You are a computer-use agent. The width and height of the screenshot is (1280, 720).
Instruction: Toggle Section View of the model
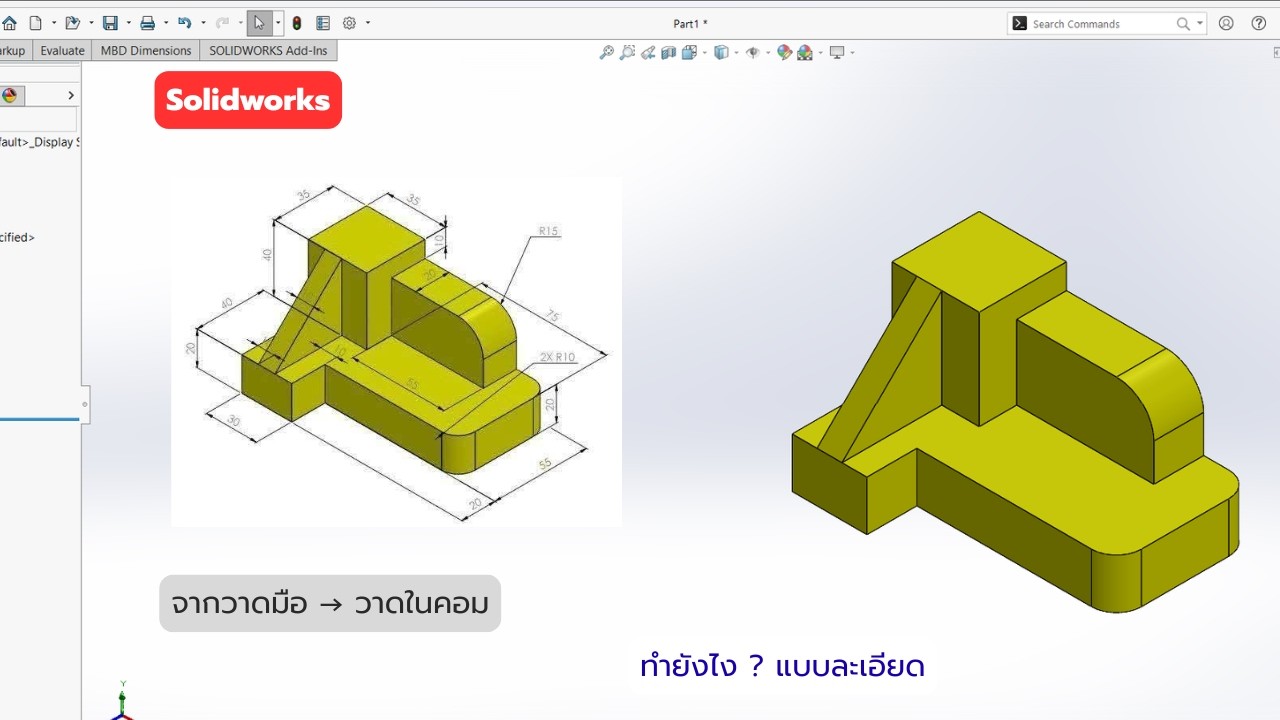[x=669, y=53]
